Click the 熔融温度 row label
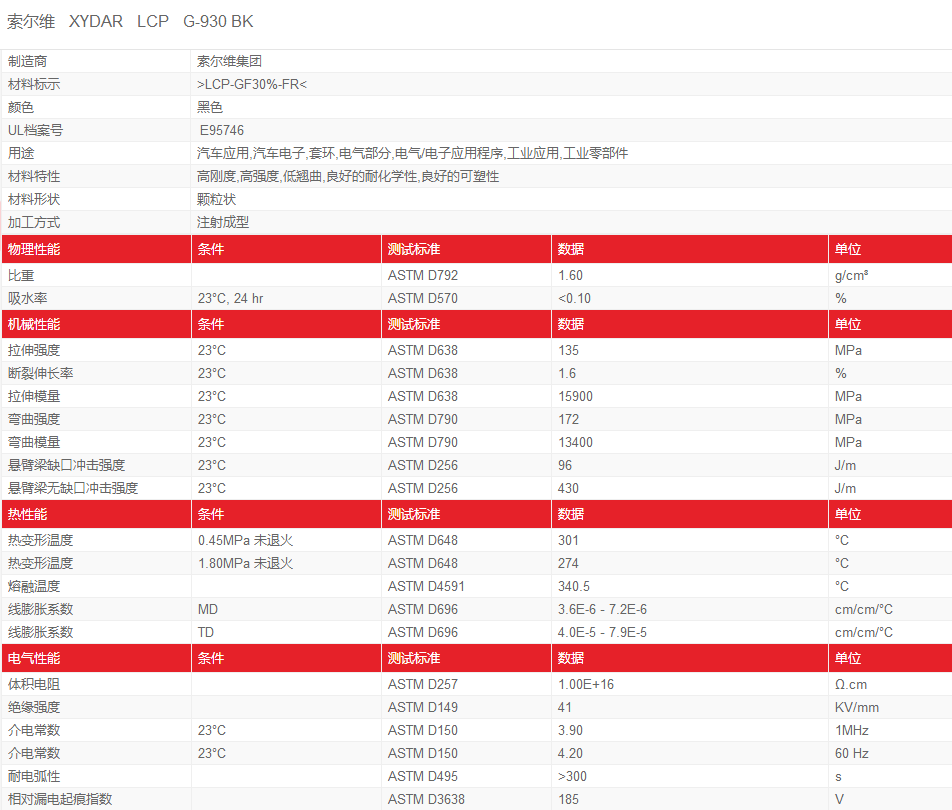952x810 pixels. coord(34,587)
